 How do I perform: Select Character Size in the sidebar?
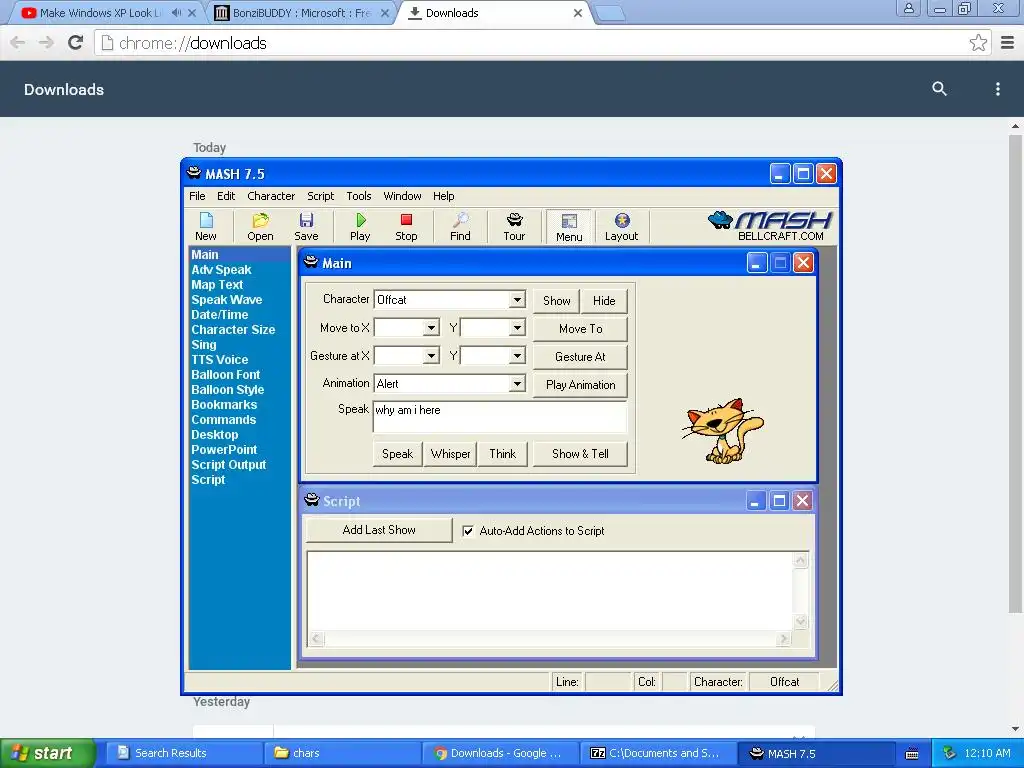233,330
